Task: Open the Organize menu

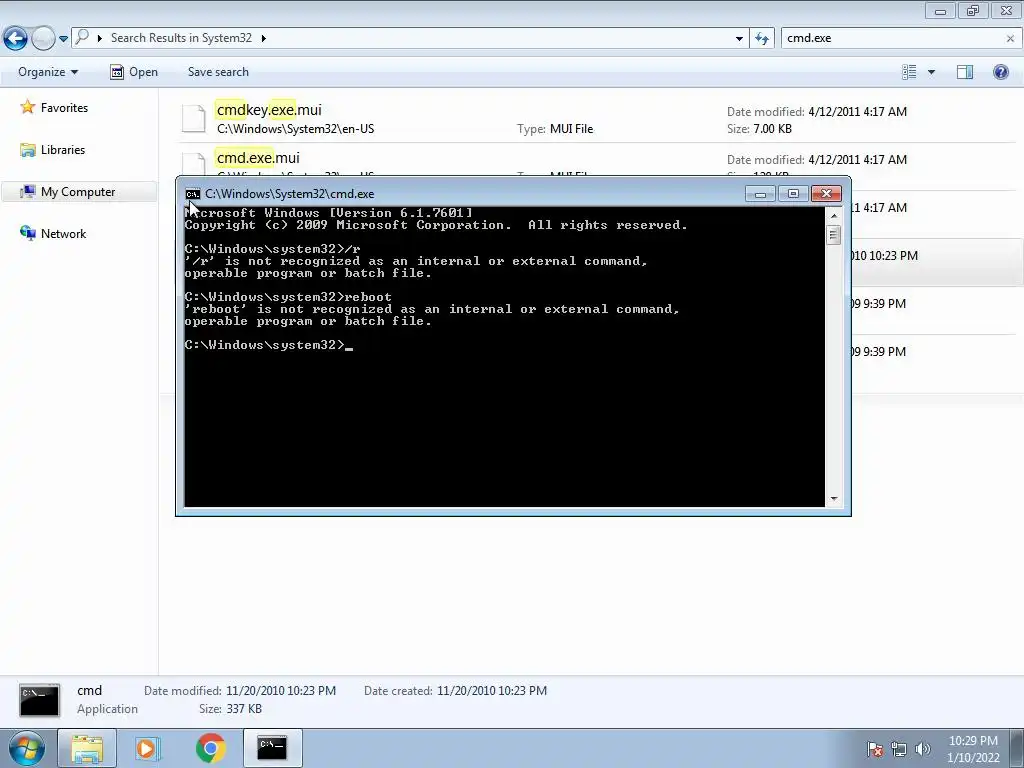Action: (48, 72)
